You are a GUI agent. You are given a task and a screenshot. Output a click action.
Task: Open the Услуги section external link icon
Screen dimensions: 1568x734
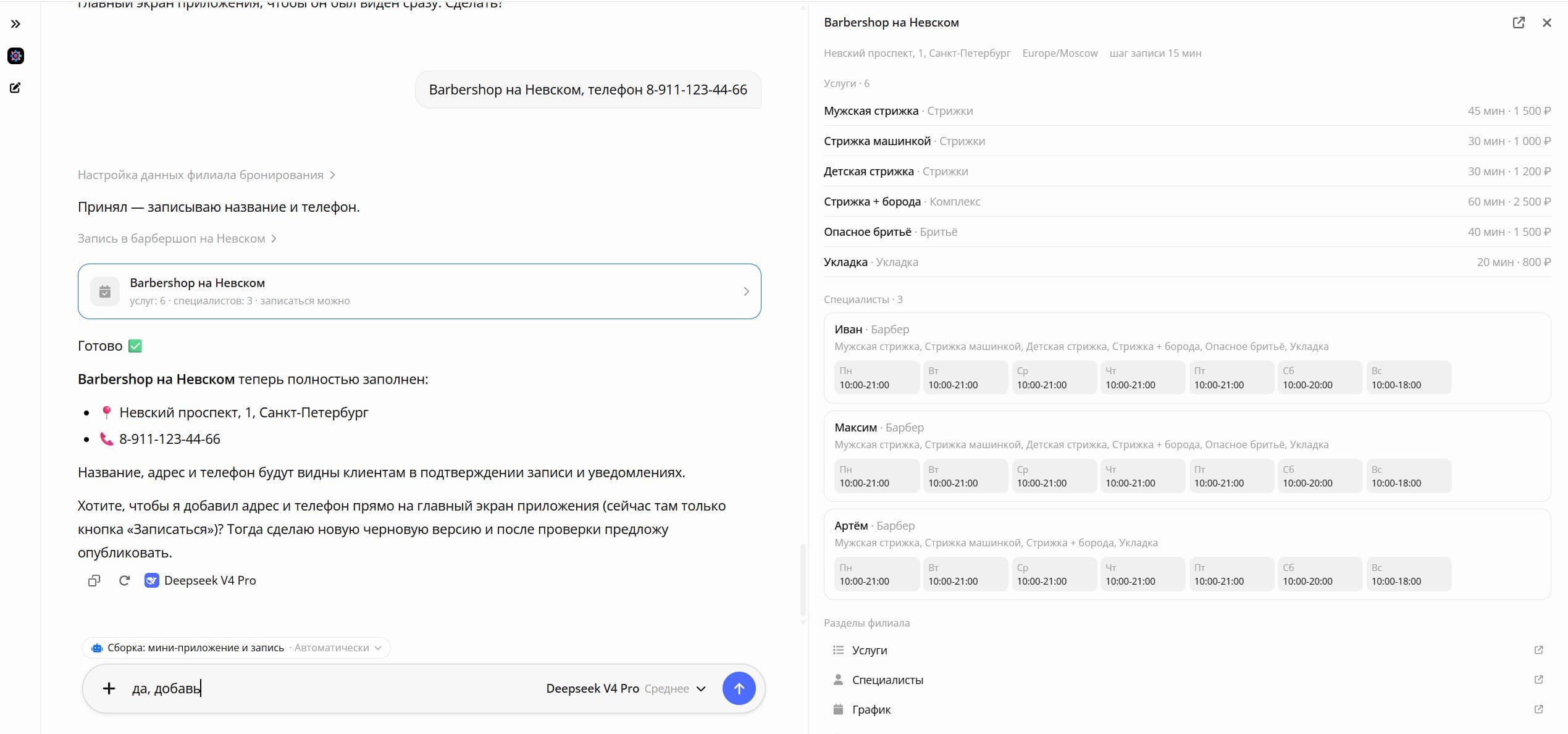click(x=1538, y=650)
